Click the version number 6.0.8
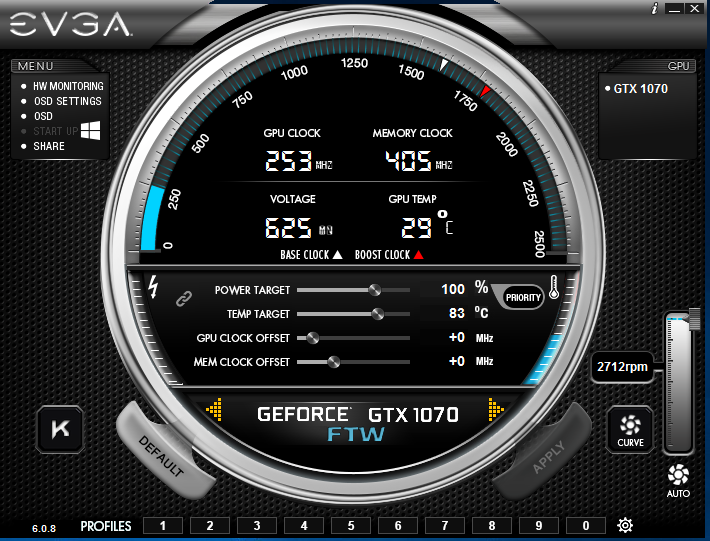710x541 pixels. tap(44, 528)
